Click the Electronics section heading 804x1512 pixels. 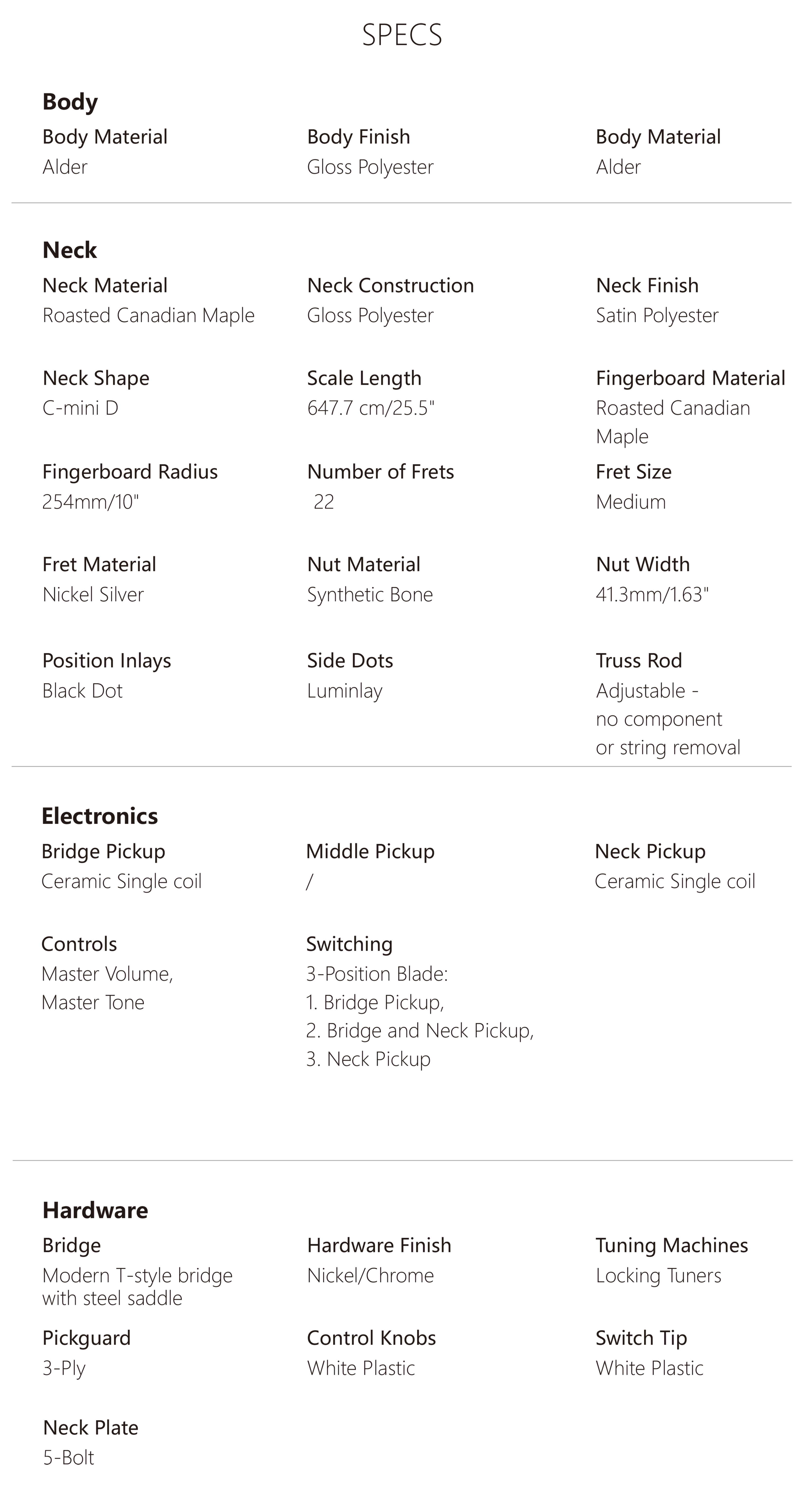[99, 816]
